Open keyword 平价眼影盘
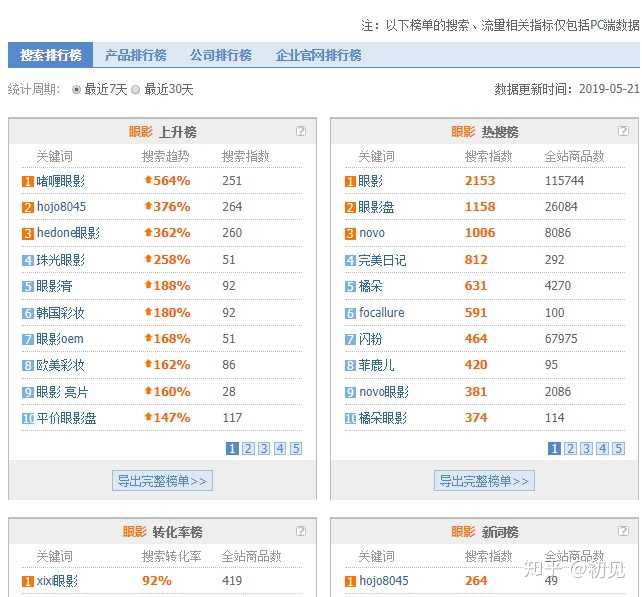Image resolution: width=642 pixels, height=597 pixels. (66, 418)
